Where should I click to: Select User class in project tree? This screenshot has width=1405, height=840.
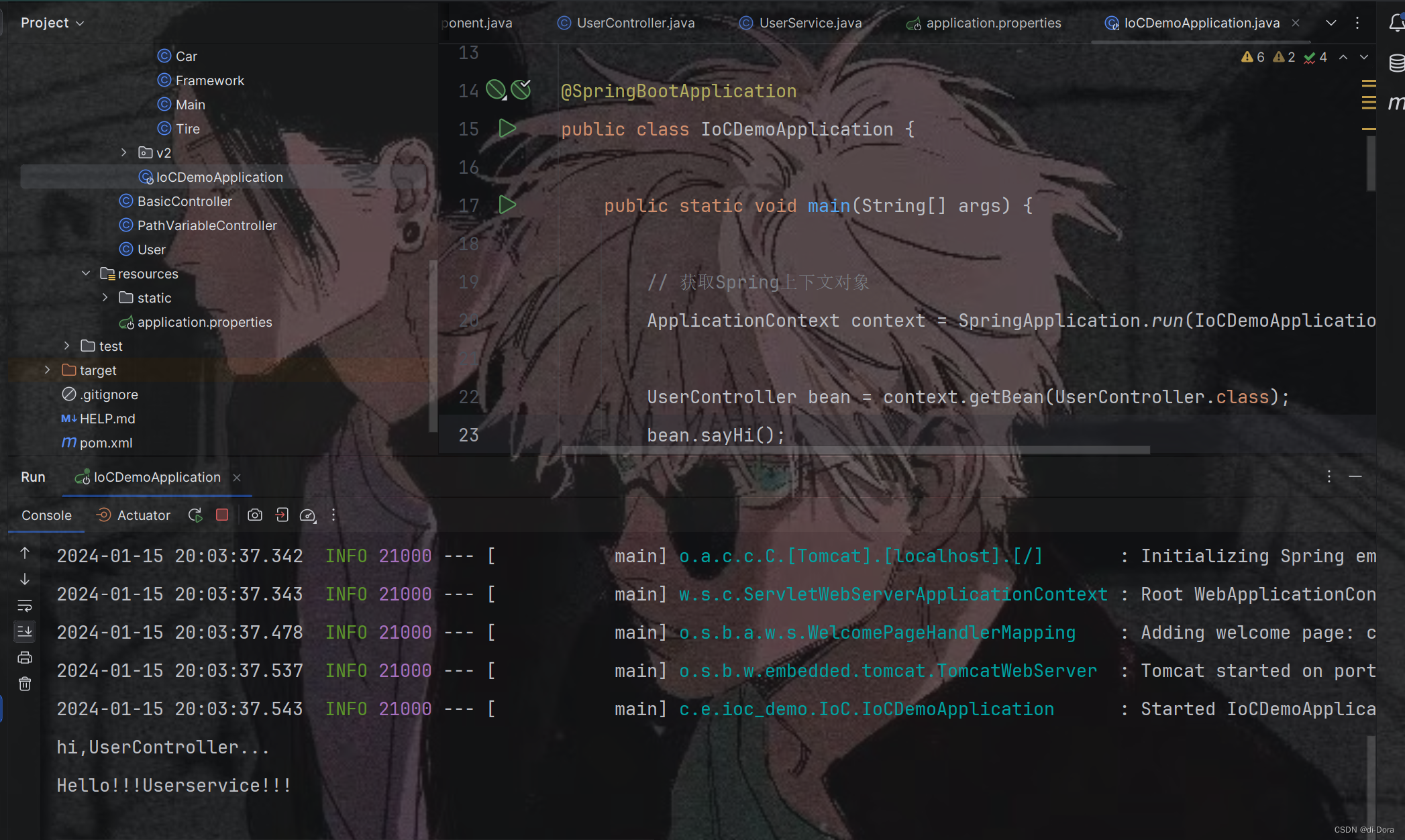pyautogui.click(x=142, y=249)
